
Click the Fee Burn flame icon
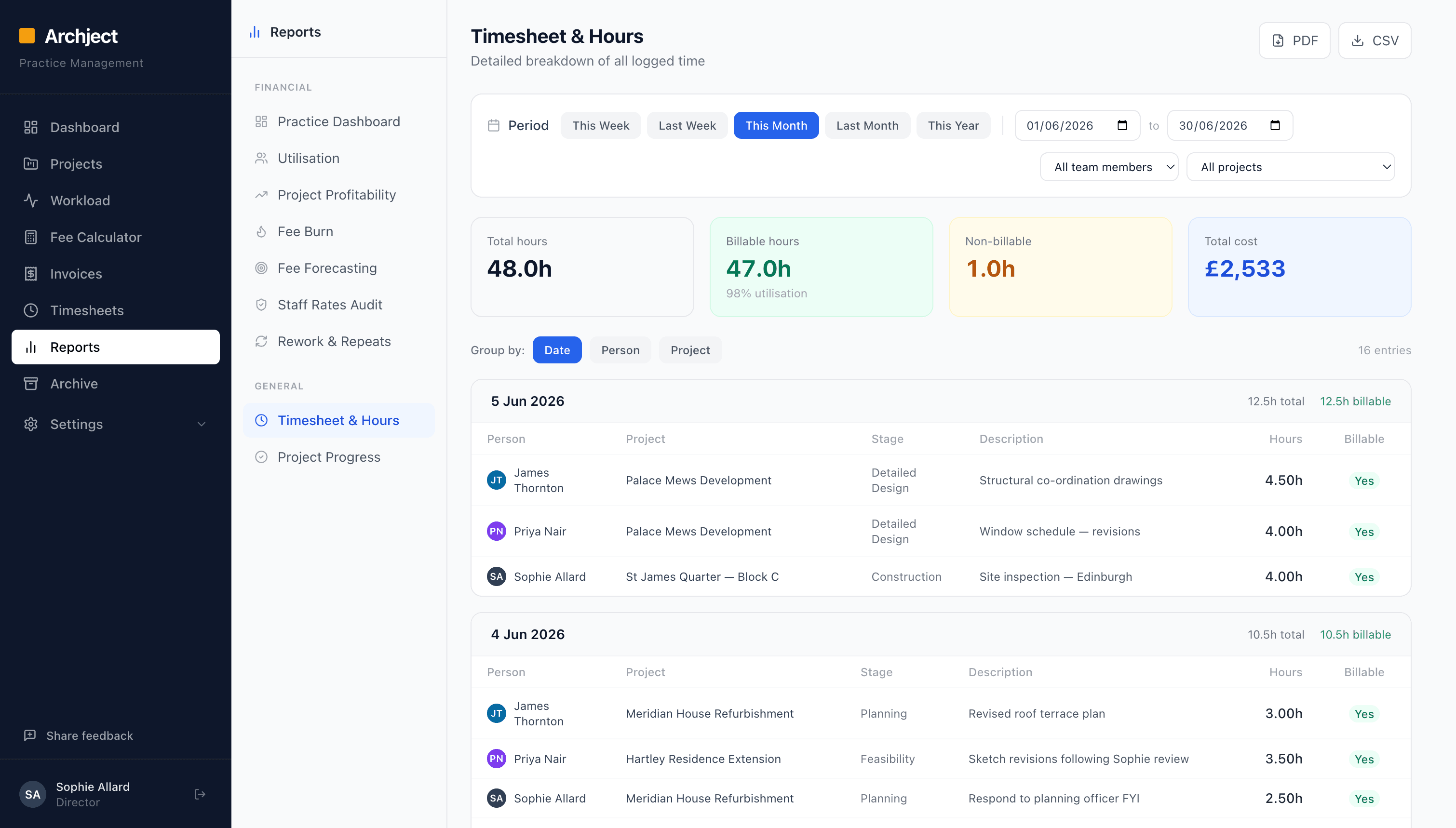261,231
